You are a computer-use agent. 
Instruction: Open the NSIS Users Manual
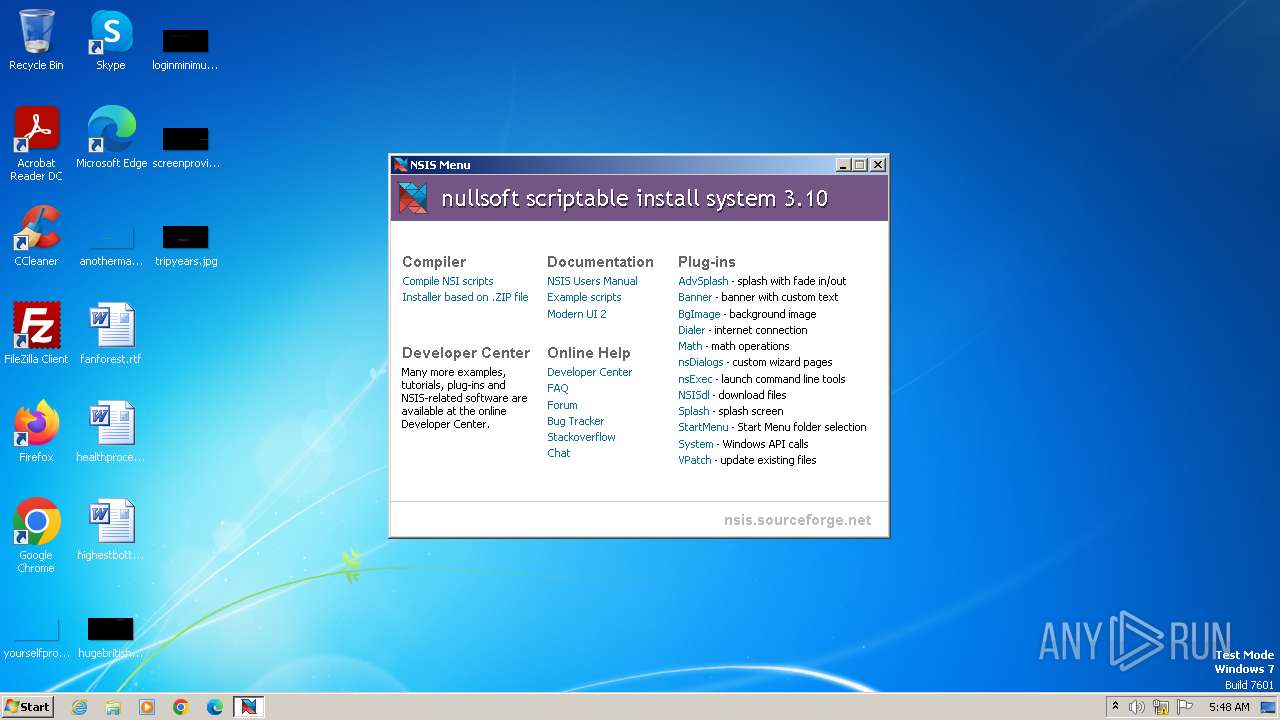[x=592, y=281]
